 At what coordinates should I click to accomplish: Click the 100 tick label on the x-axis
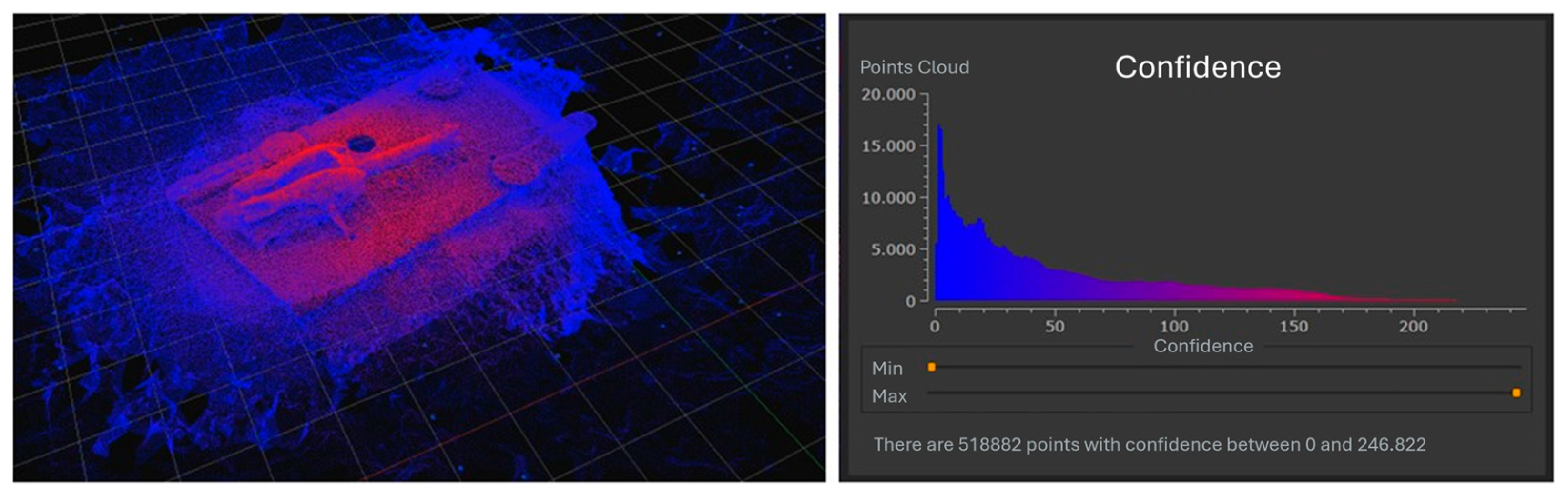click(1173, 327)
